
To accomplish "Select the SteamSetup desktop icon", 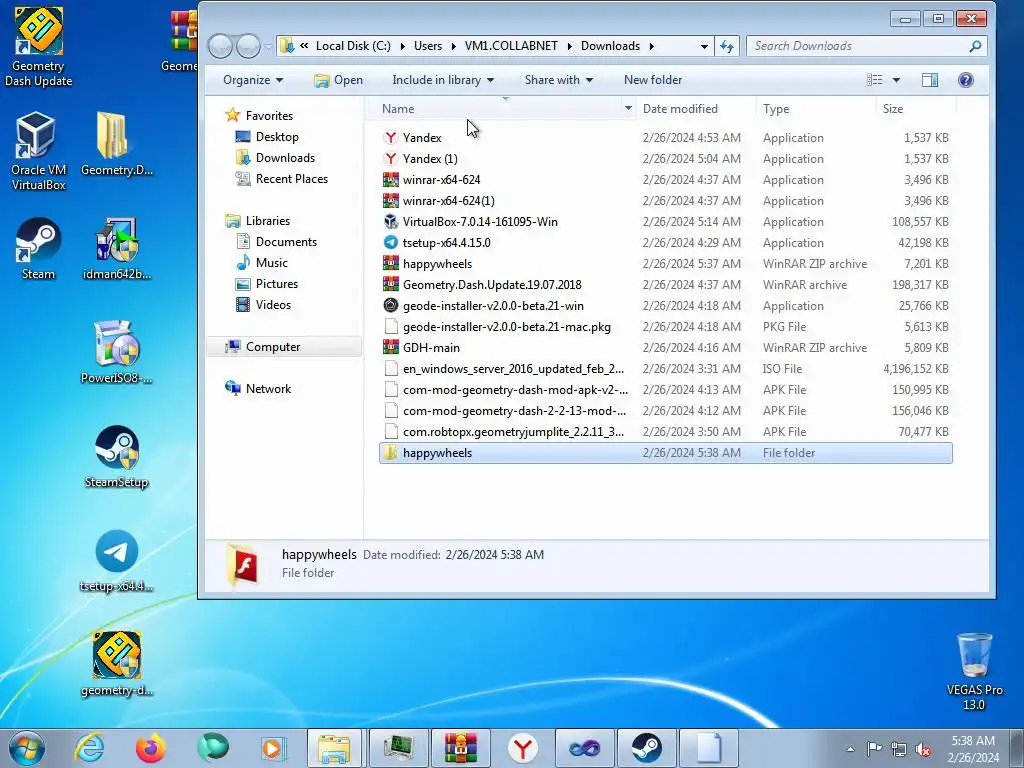I will (116, 456).
